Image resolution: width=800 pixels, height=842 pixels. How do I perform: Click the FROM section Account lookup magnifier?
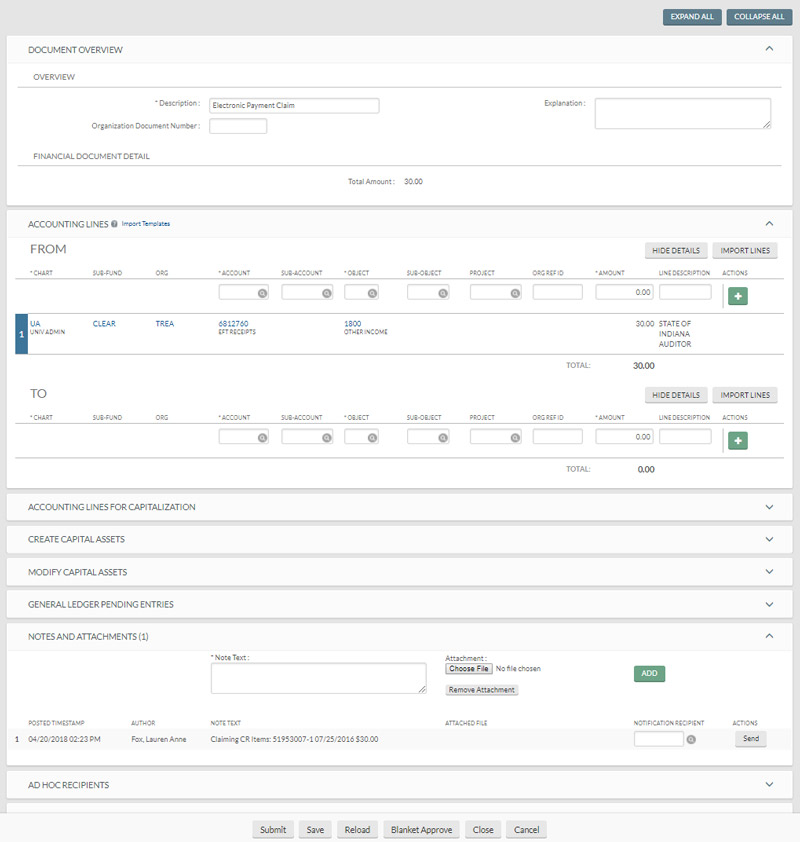(x=262, y=294)
